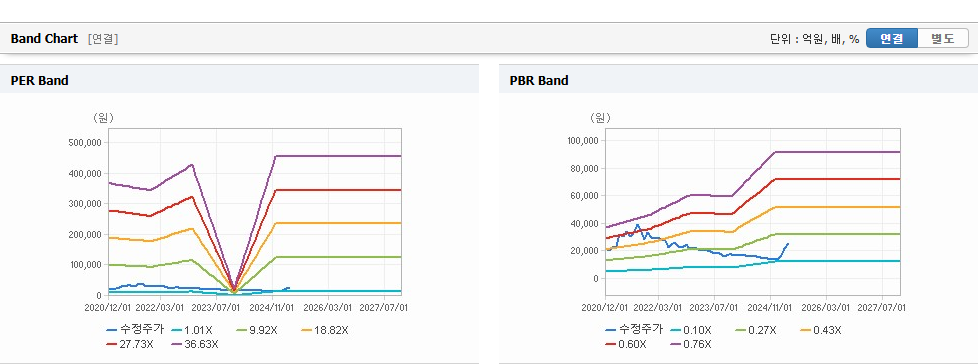The image size is (978, 364).
Task: Toggle 18.82X legend series
Action: tap(324, 330)
